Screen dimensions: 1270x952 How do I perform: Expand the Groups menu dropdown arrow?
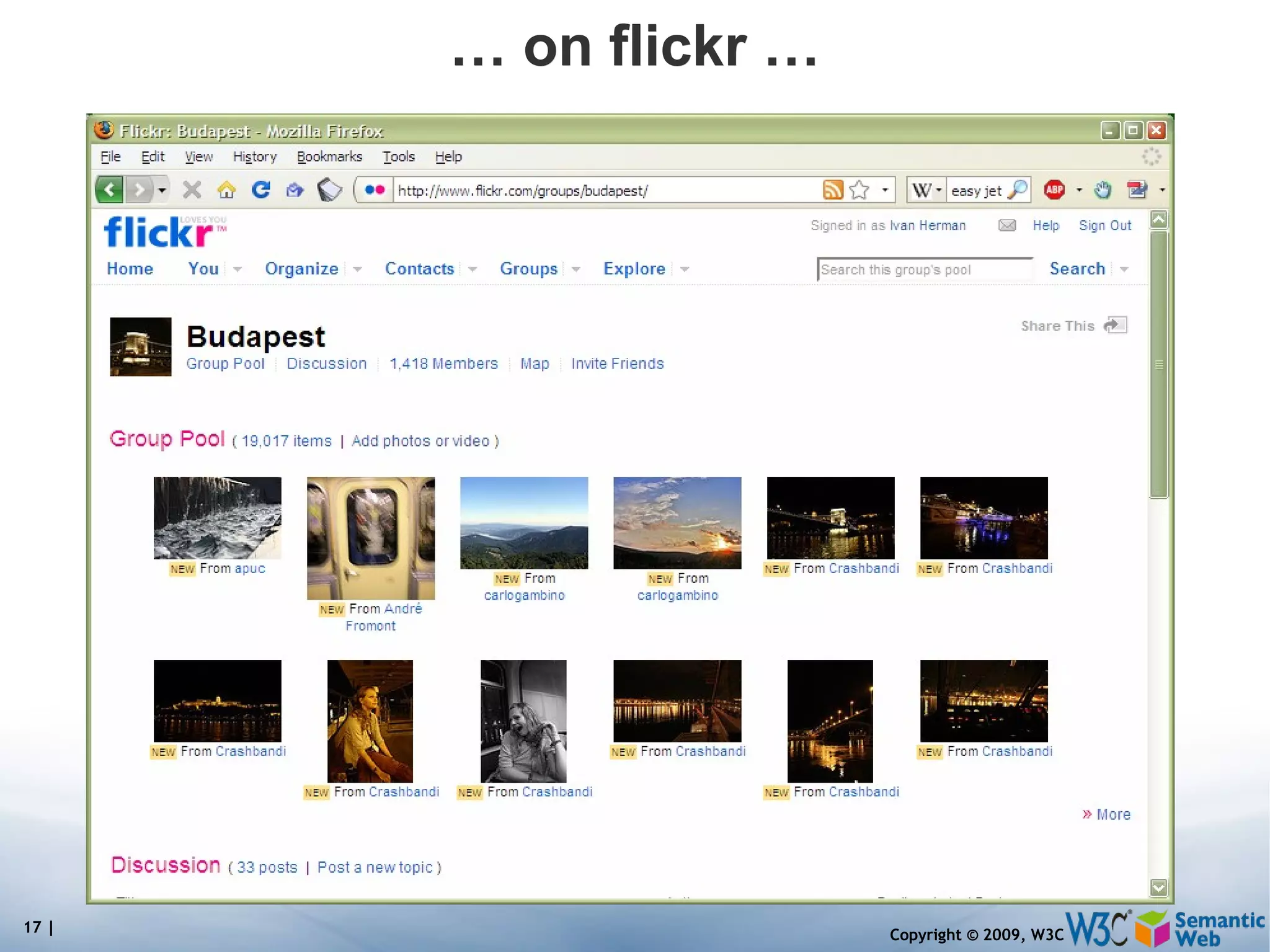(x=576, y=269)
